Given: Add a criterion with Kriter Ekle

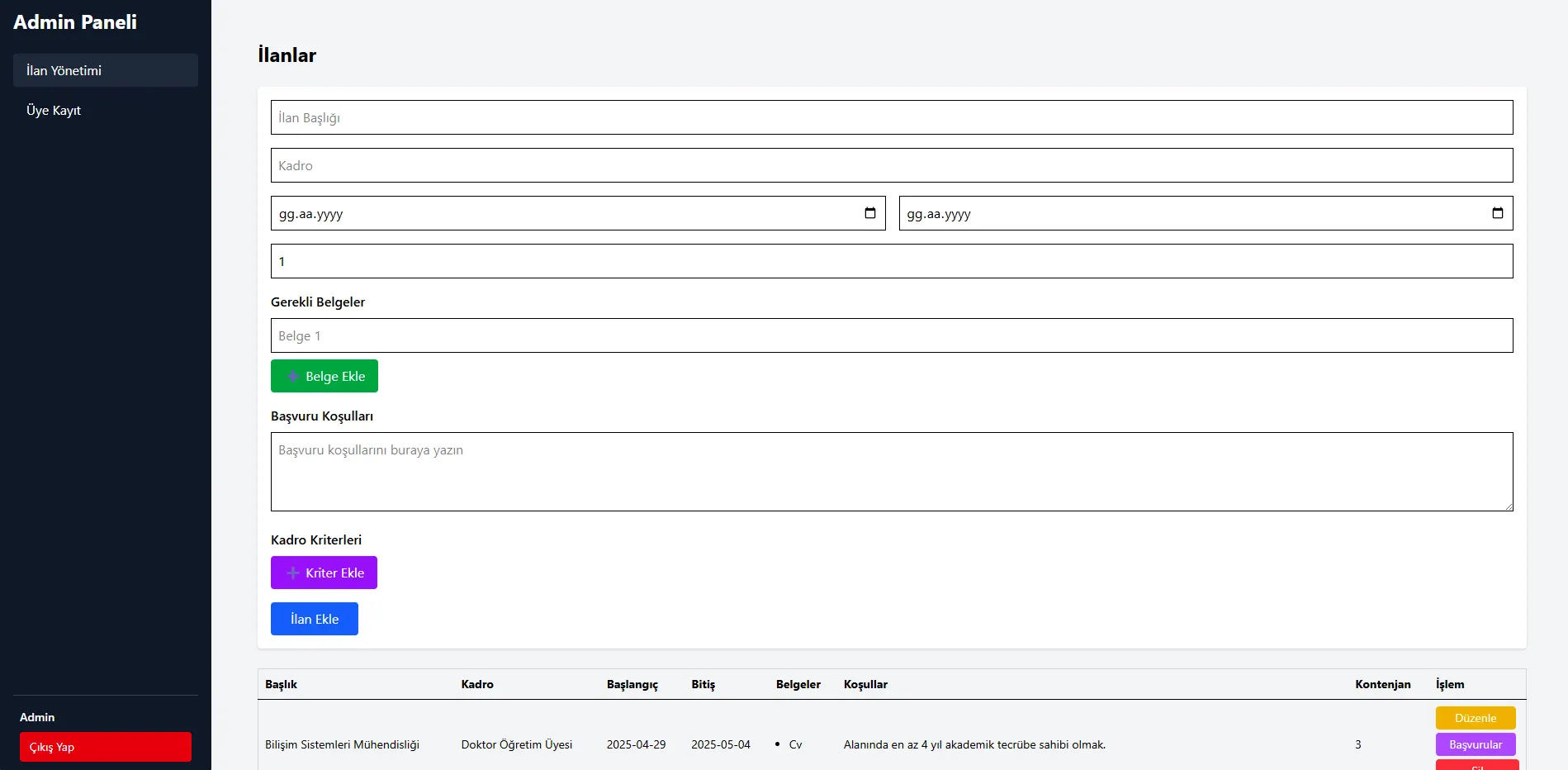Looking at the screenshot, I should (324, 573).
